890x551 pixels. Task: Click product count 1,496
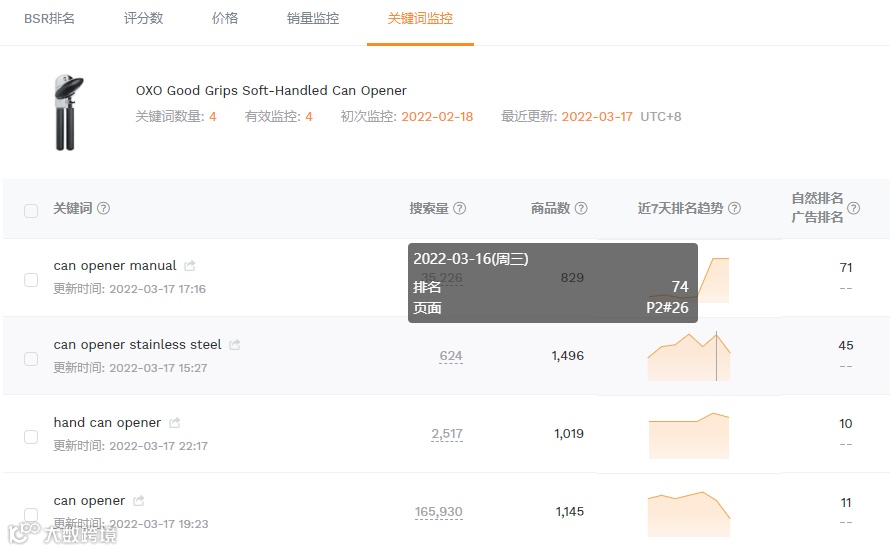pos(568,356)
